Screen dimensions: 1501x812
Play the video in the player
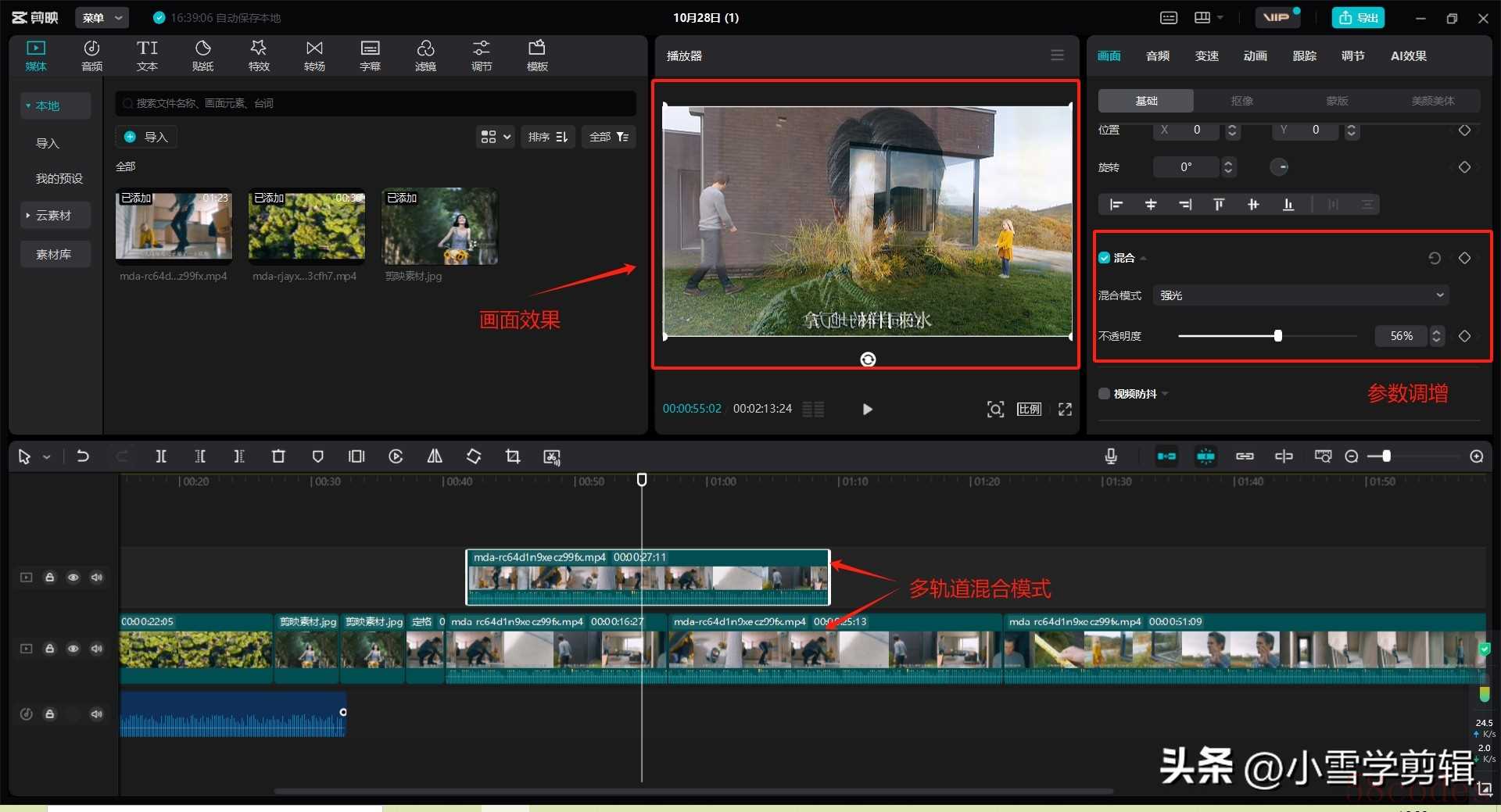click(867, 409)
